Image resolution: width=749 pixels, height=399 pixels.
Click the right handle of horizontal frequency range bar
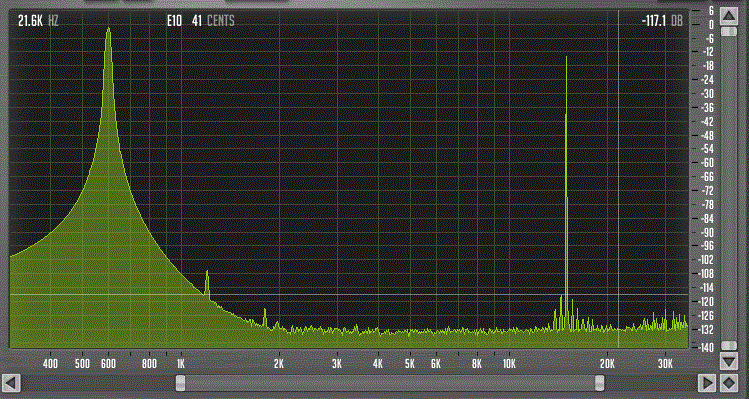click(x=599, y=383)
